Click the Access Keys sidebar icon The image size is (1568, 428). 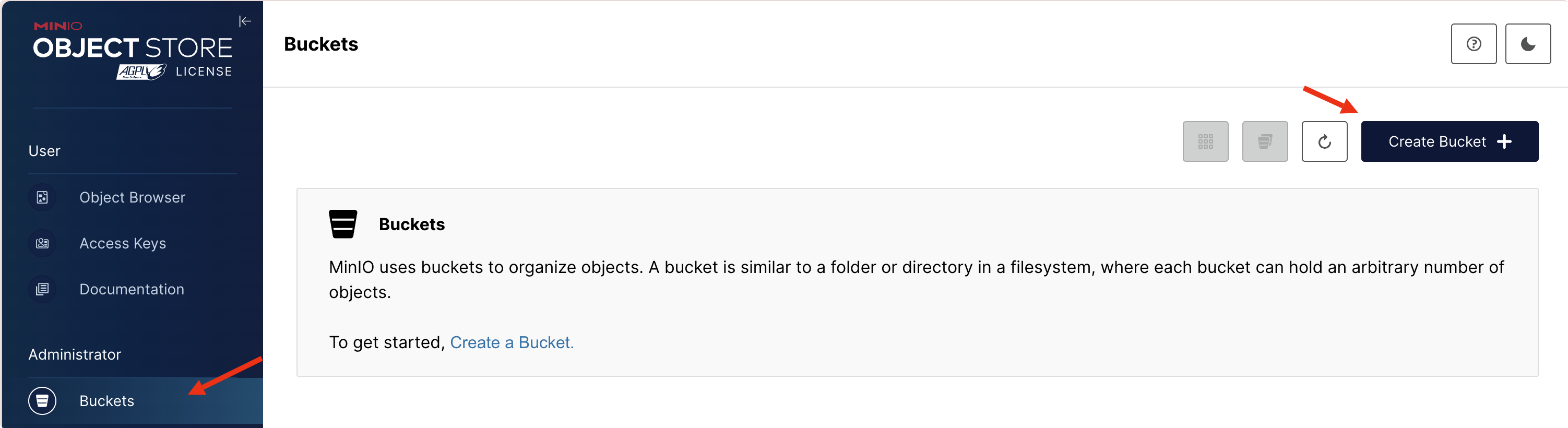coord(42,243)
